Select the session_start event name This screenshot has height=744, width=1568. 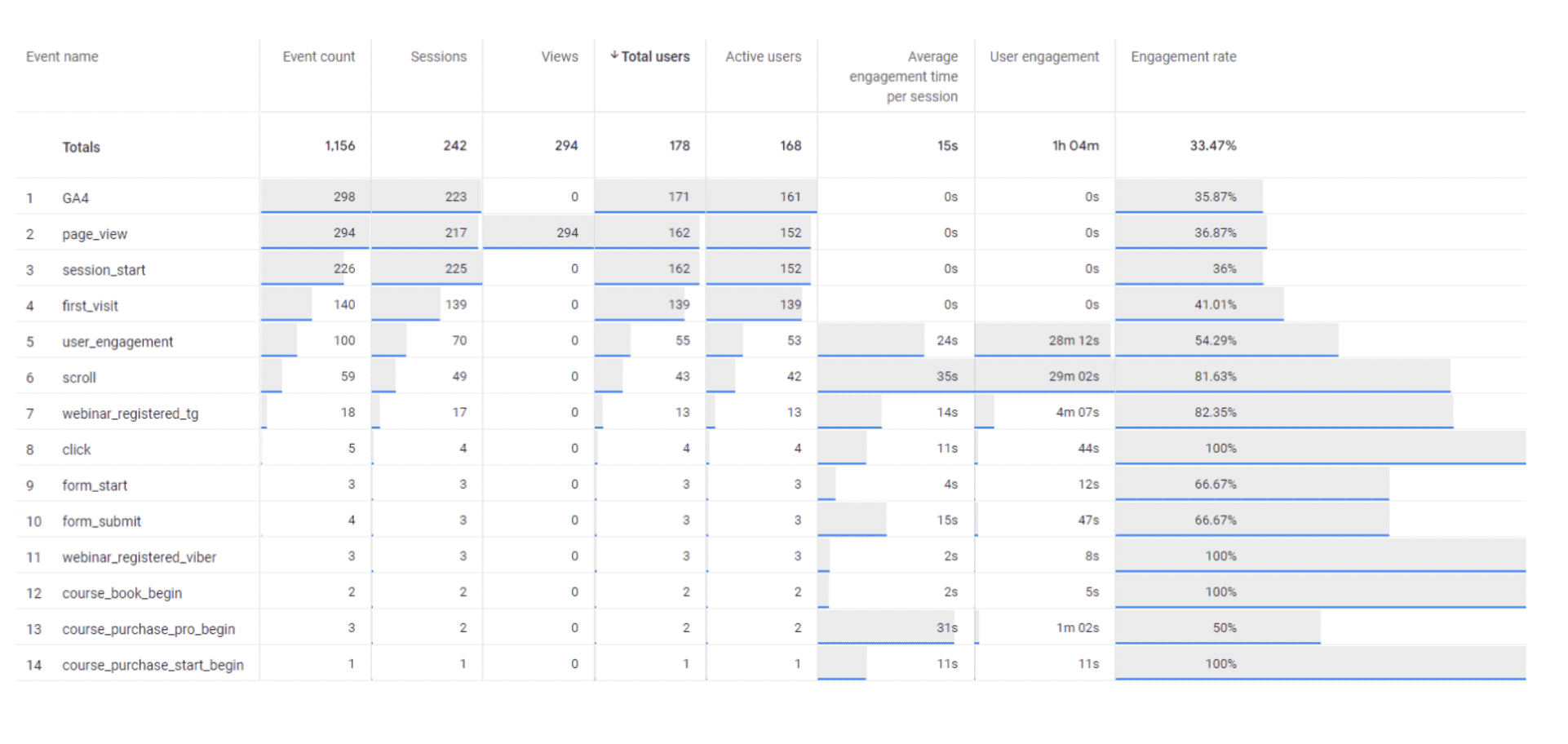(104, 270)
